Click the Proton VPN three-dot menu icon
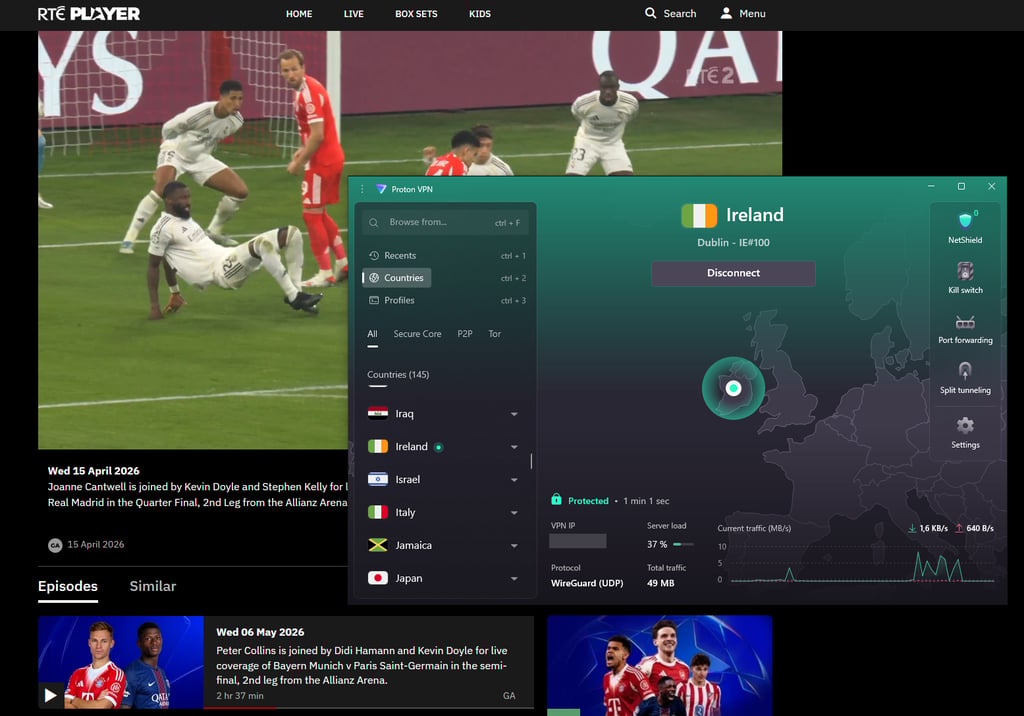Screen dimensions: 1024x716 coord(362,189)
